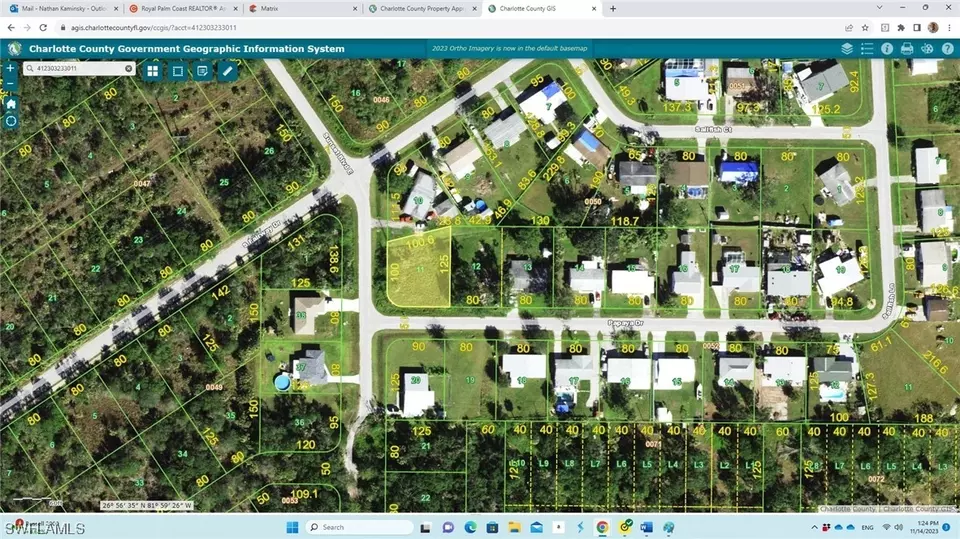Click the Windows taskbar Search box

click(359, 527)
